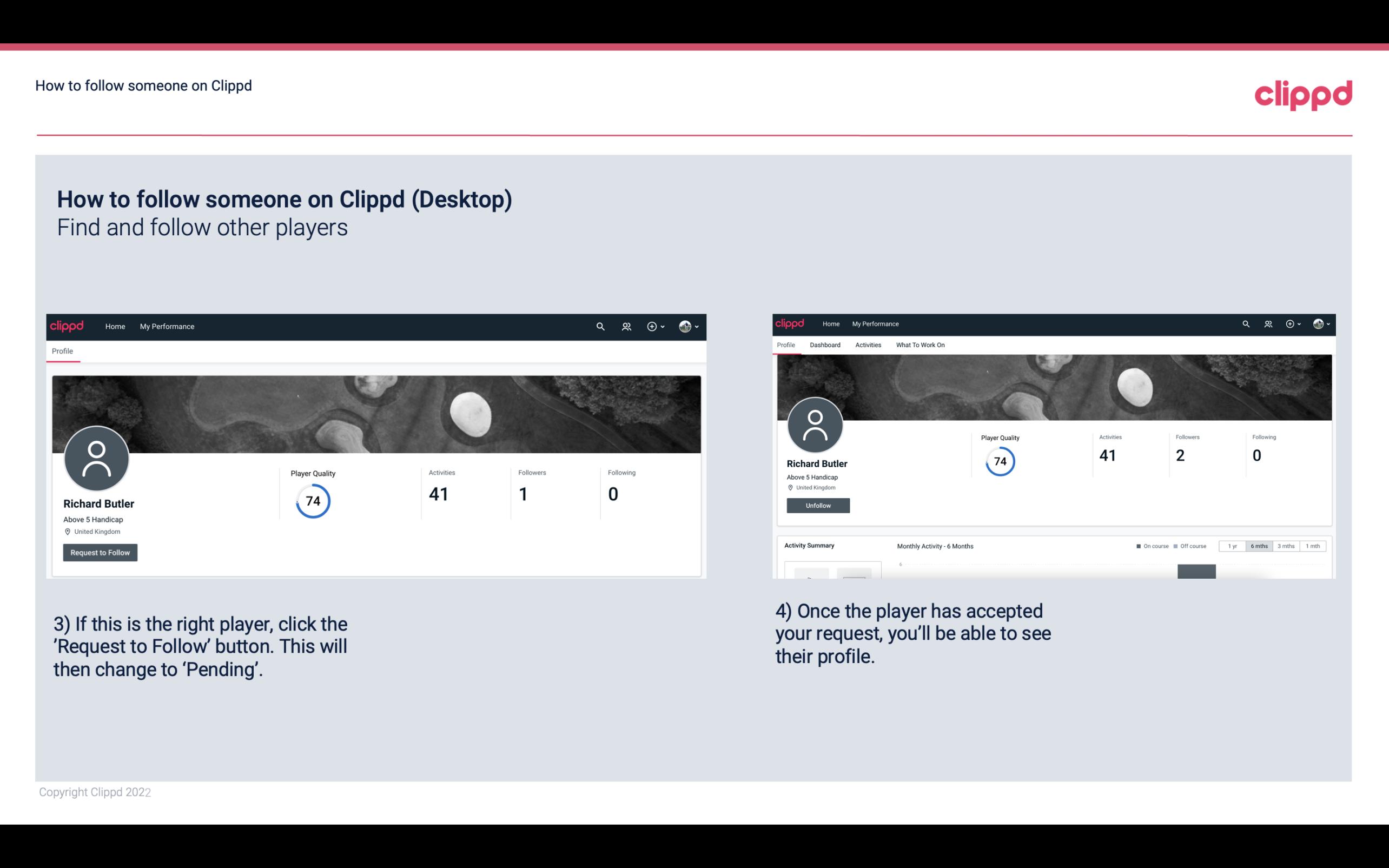Screen dimensions: 1389x868
Task: Click the Player Quality score circle 74
Action: 312,500
